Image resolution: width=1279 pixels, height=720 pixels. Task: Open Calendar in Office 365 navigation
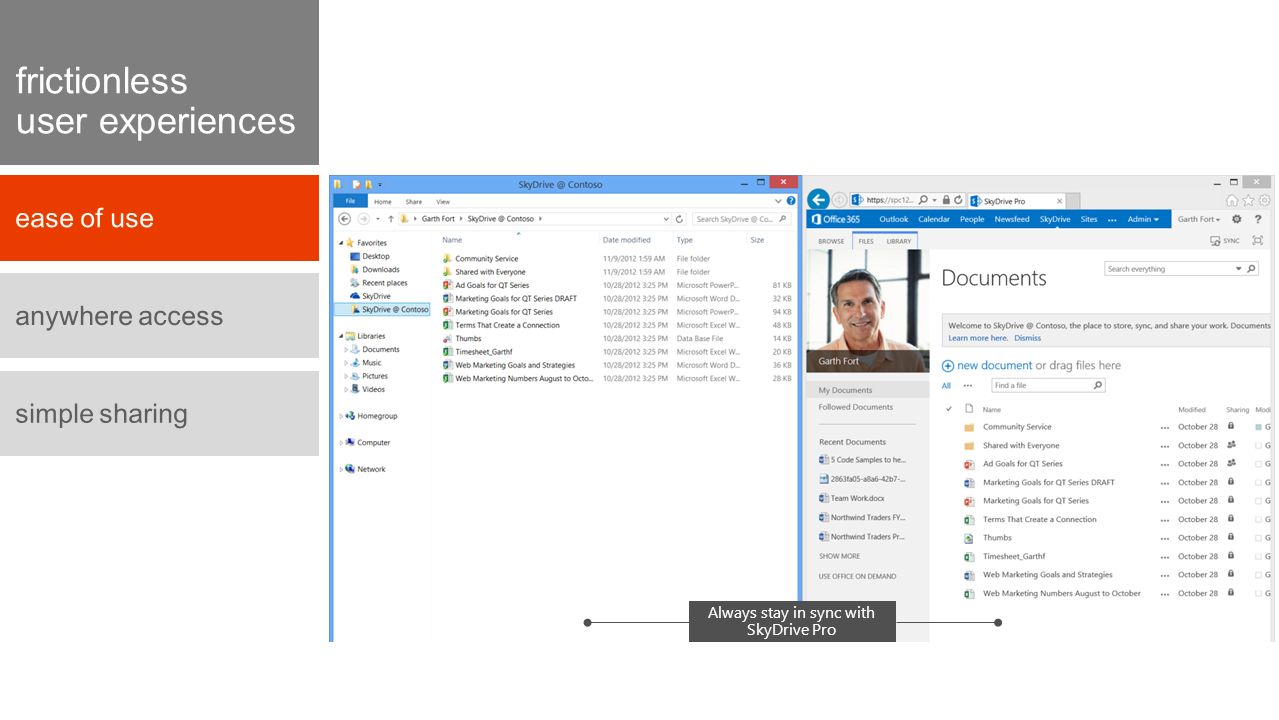coord(934,219)
